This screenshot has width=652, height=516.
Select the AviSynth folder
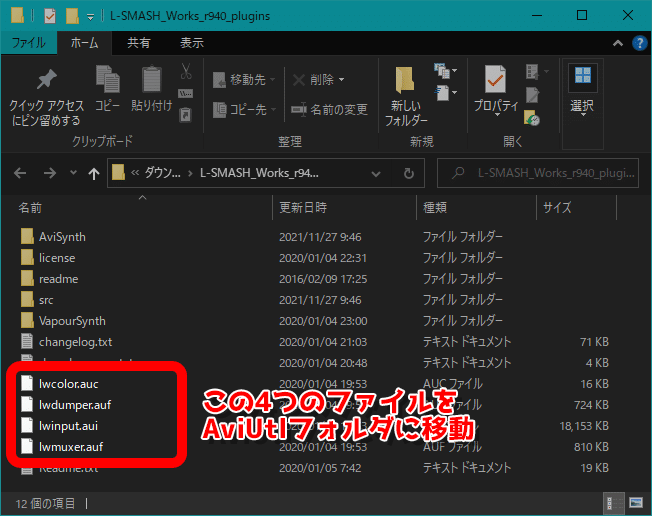pyautogui.click(x=62, y=237)
